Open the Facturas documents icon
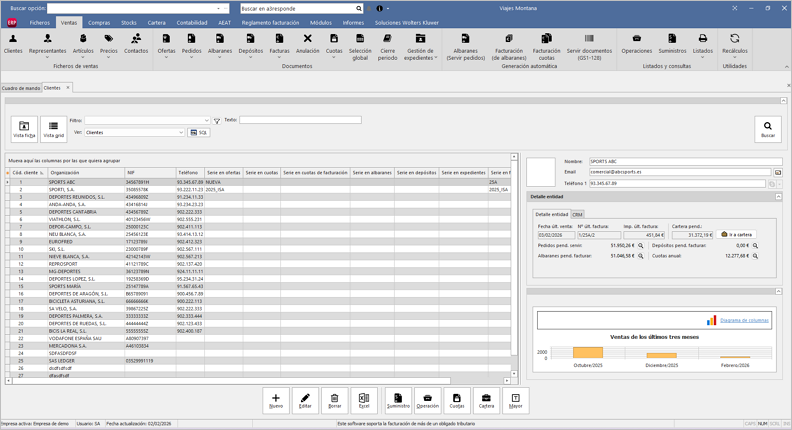792x430 pixels. pyautogui.click(x=279, y=45)
